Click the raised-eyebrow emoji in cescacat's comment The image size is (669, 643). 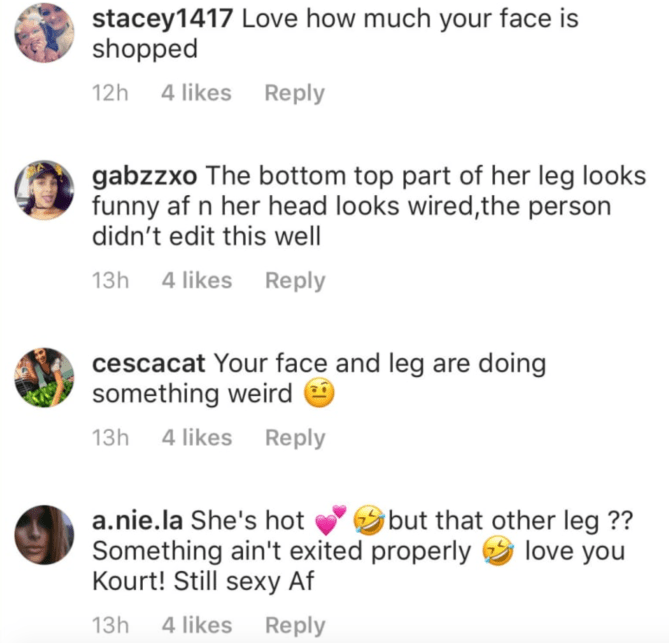[x=319, y=394]
